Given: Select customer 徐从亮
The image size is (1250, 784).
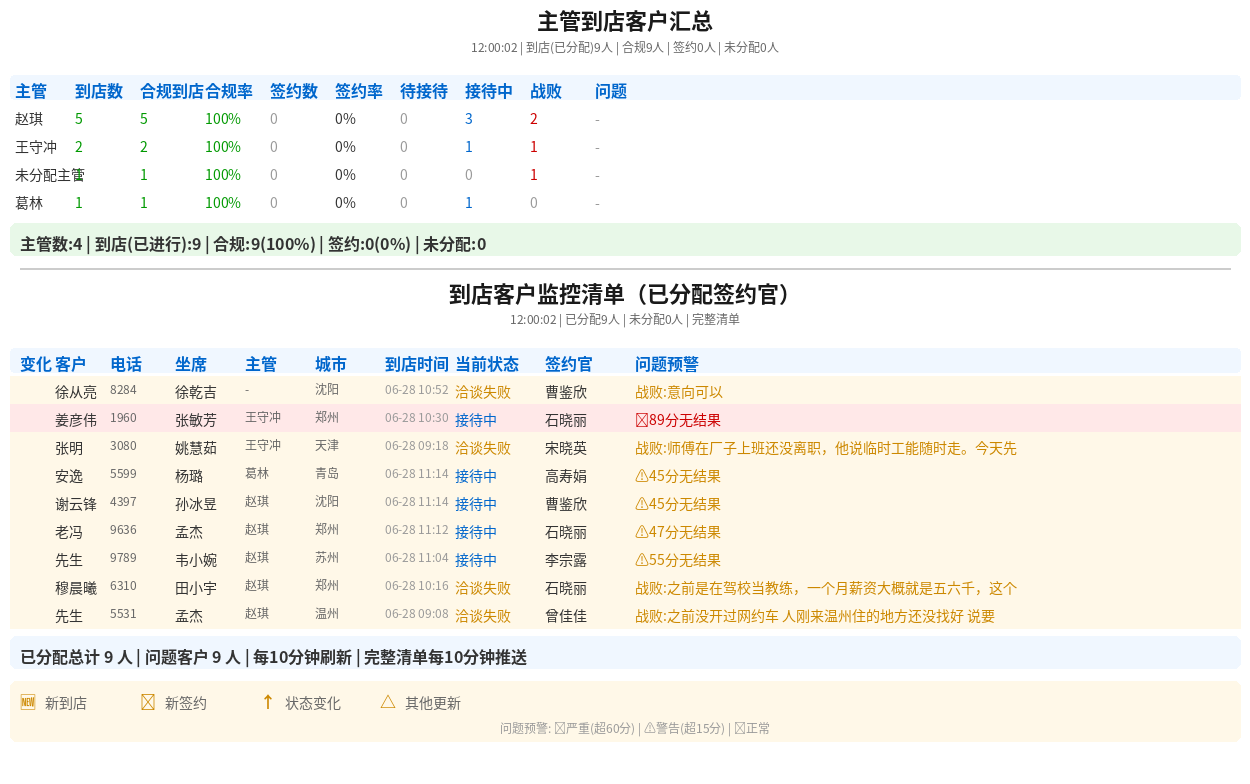Looking at the screenshot, I should click(x=76, y=392).
